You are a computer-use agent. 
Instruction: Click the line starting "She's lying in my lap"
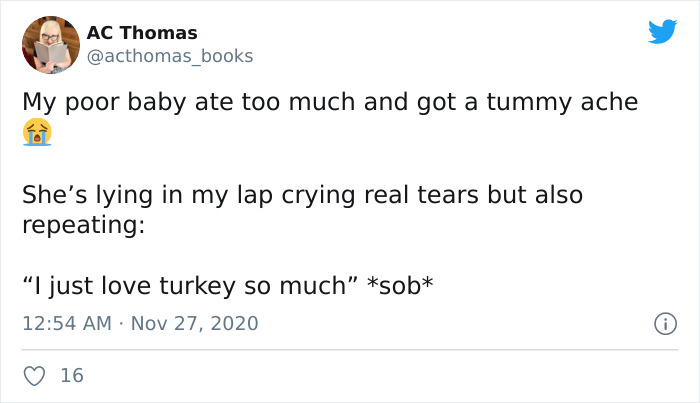pos(302,194)
